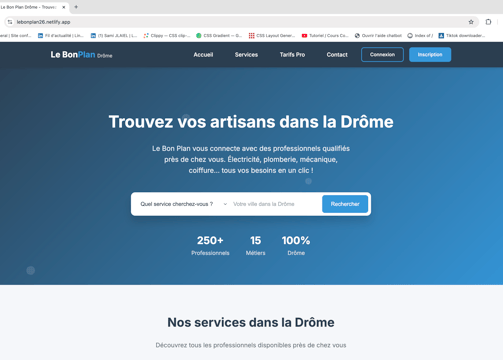The image size is (503, 360).
Task: Click the 'Le Bon Plan vous connecte' paragraph
Action: coord(251,159)
